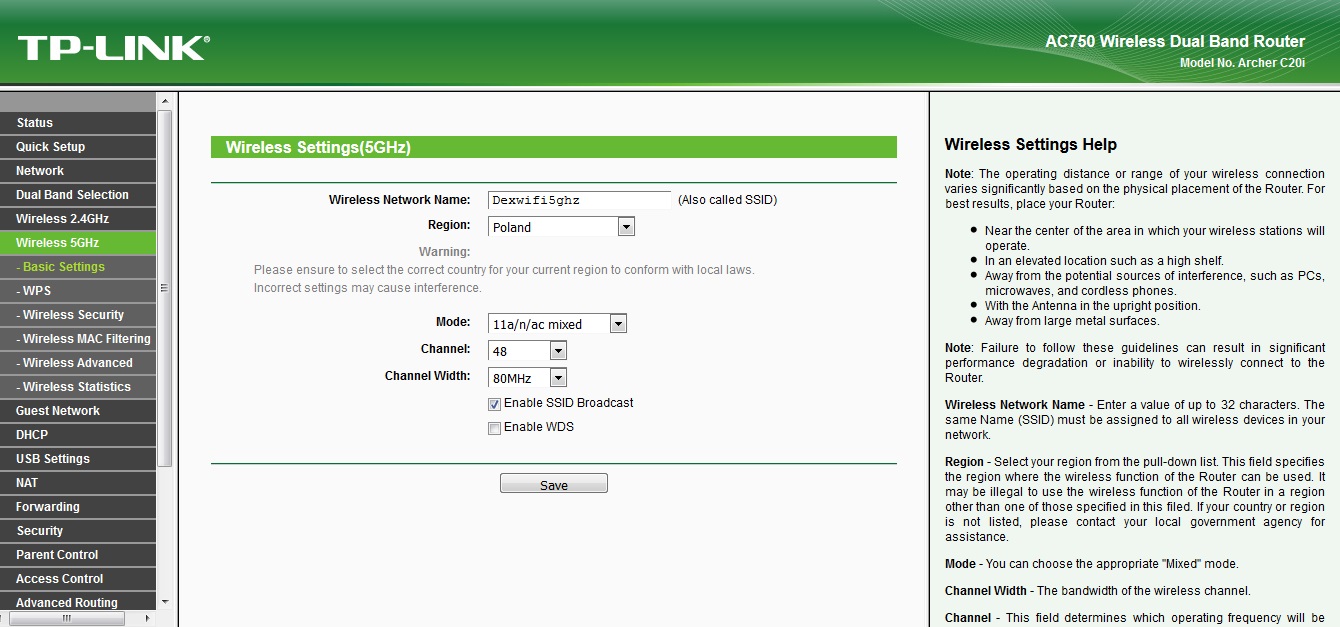The width and height of the screenshot is (1340, 627).
Task: Open Dual Band Selection
Action: (78, 194)
